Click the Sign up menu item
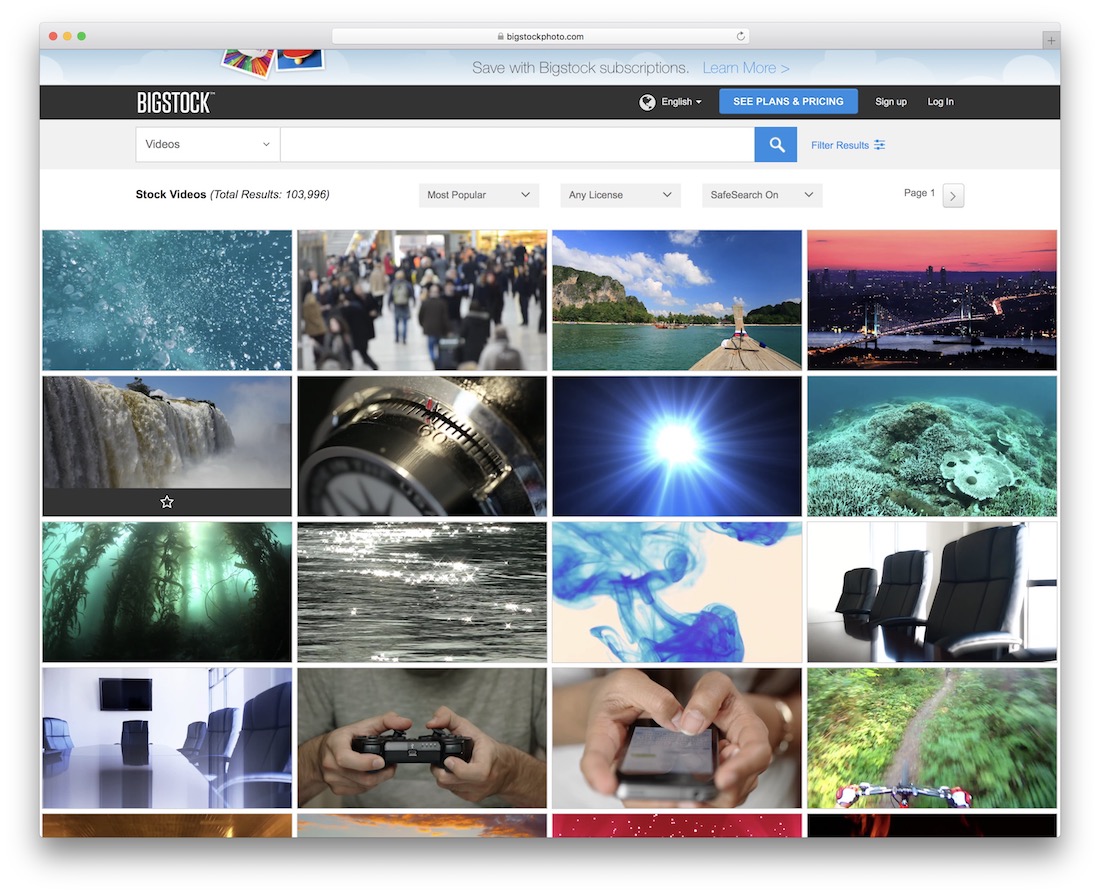Viewport: 1100px width, 894px height. (x=890, y=101)
